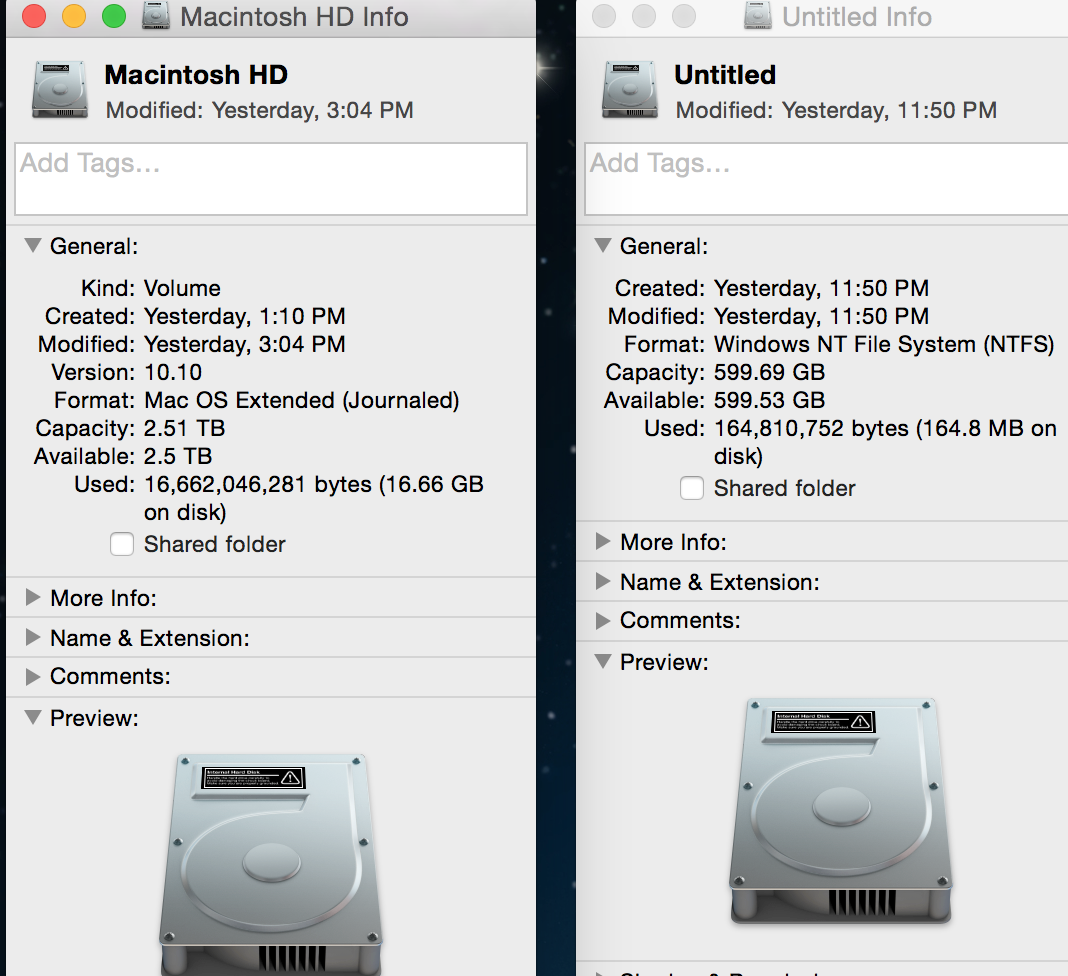
Task: Click the '599.69 GB' capacity value
Action: [770, 373]
